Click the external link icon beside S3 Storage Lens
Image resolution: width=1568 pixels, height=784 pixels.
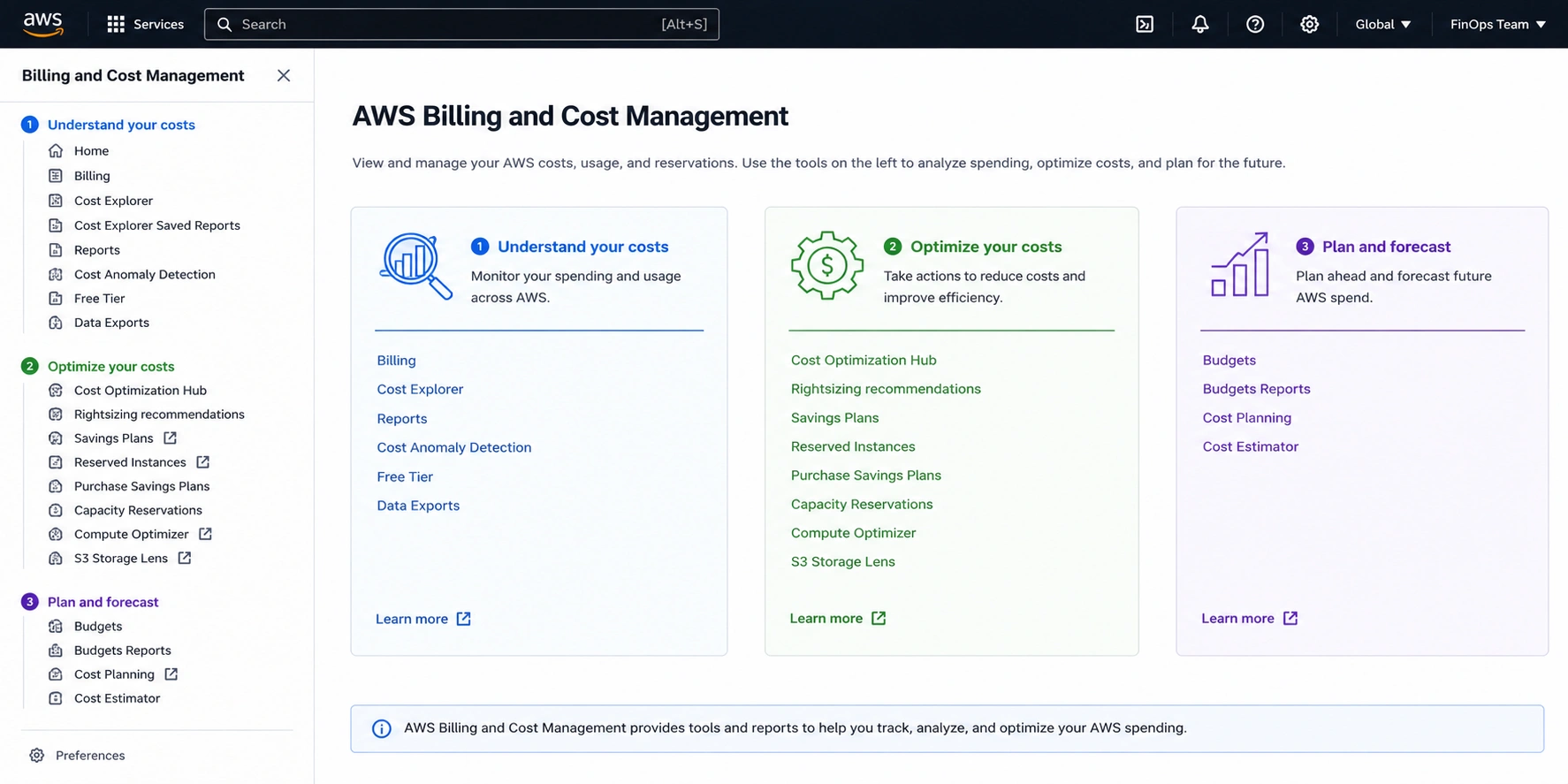pos(185,558)
